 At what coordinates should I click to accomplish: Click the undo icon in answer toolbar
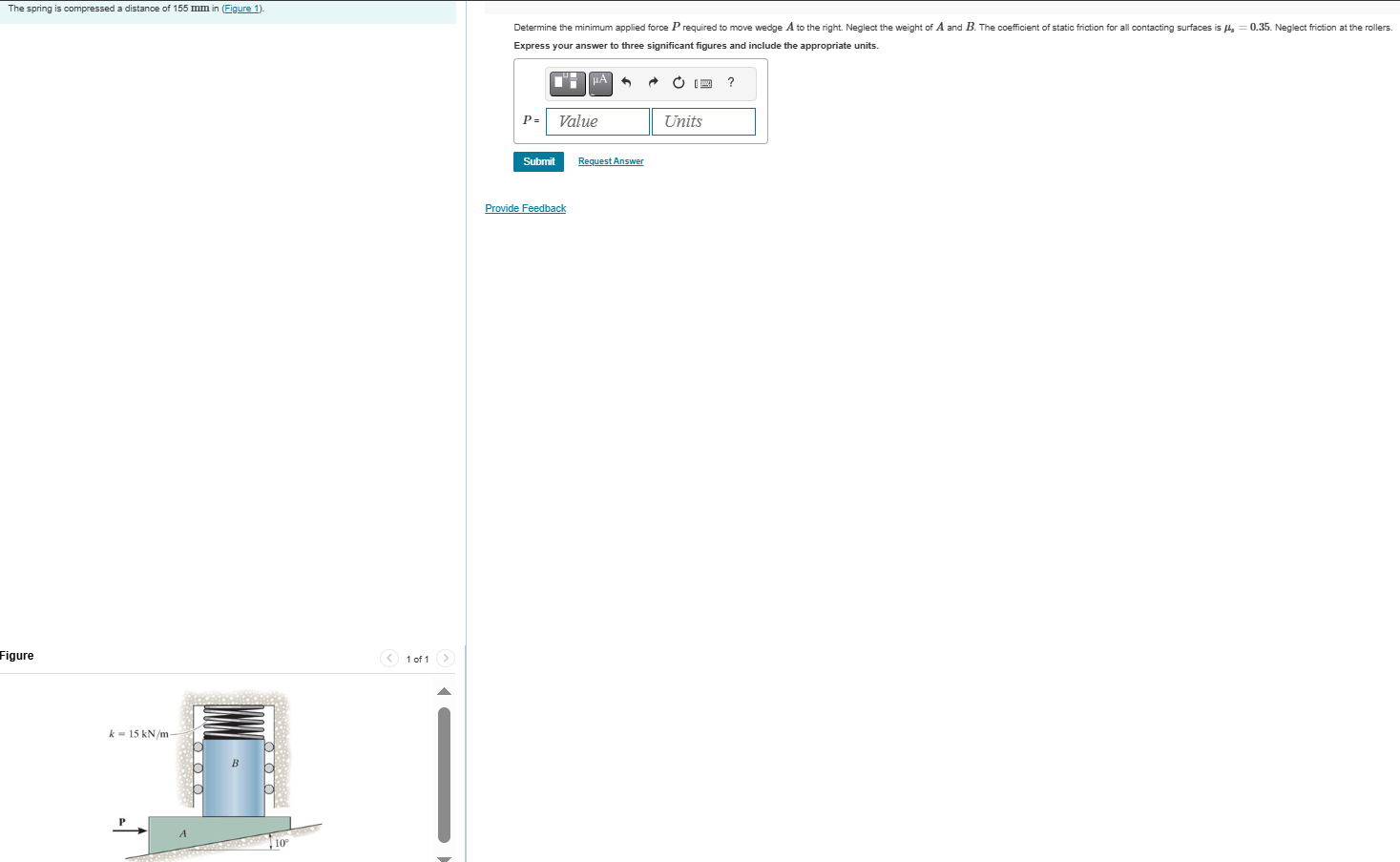pos(626,83)
